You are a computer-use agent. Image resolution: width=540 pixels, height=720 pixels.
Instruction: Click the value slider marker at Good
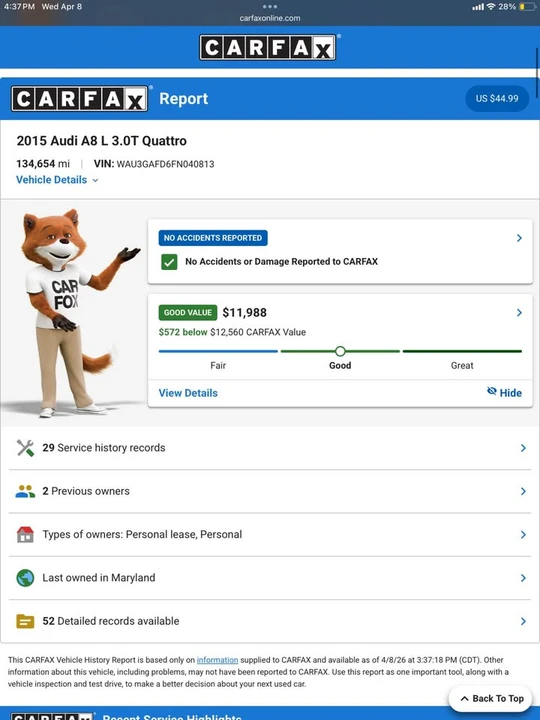[x=340, y=351]
